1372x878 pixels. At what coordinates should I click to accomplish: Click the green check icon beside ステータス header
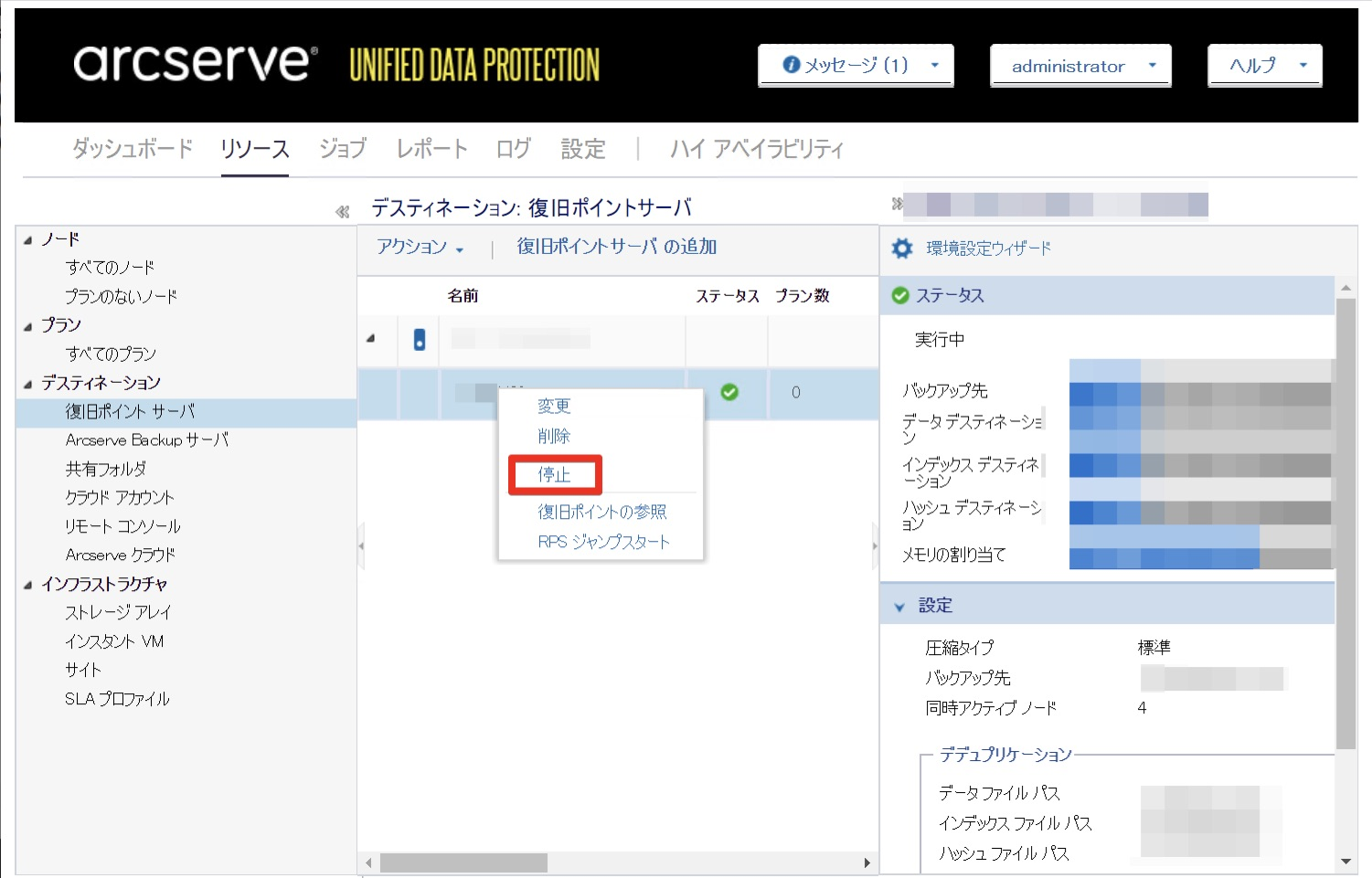[x=899, y=295]
